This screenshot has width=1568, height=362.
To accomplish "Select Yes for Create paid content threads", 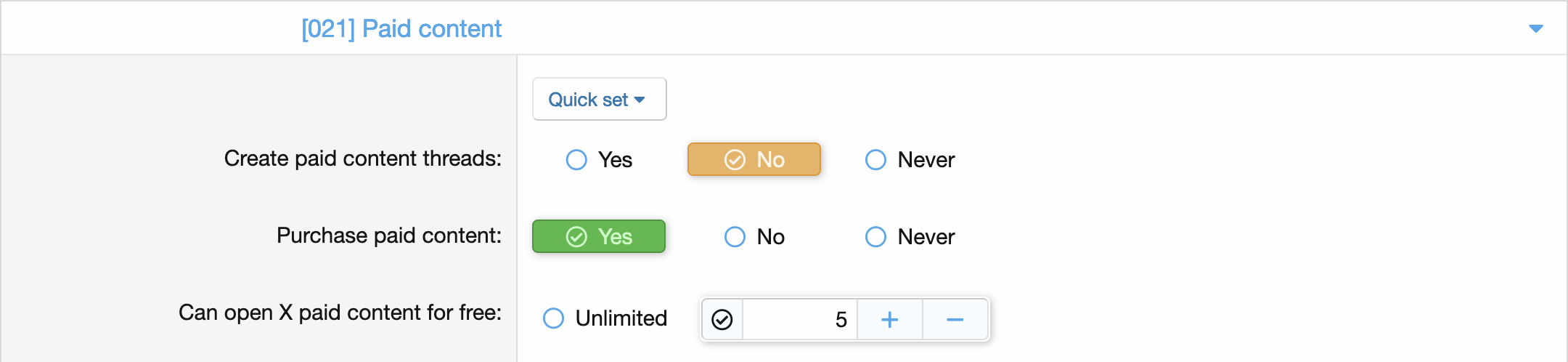I will [x=599, y=159].
